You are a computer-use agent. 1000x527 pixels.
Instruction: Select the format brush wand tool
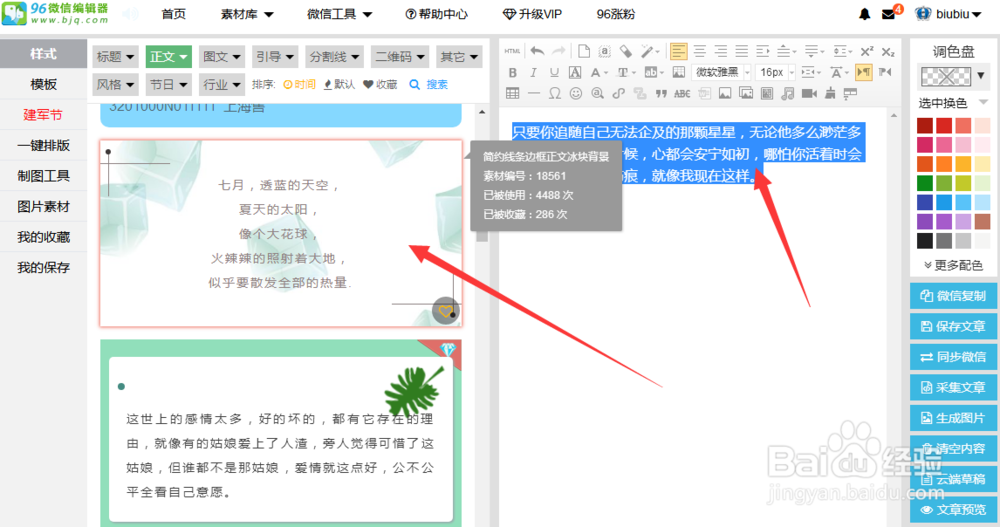[648, 51]
